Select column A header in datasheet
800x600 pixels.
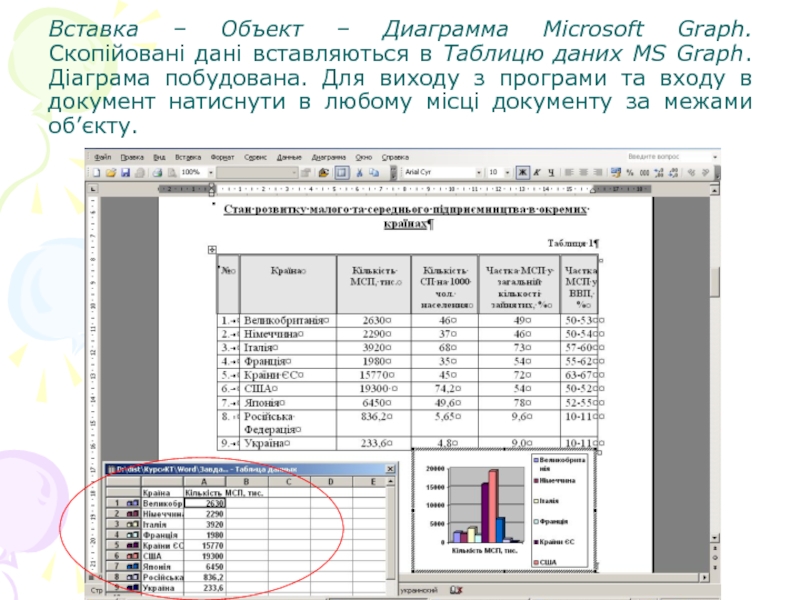tap(204, 482)
